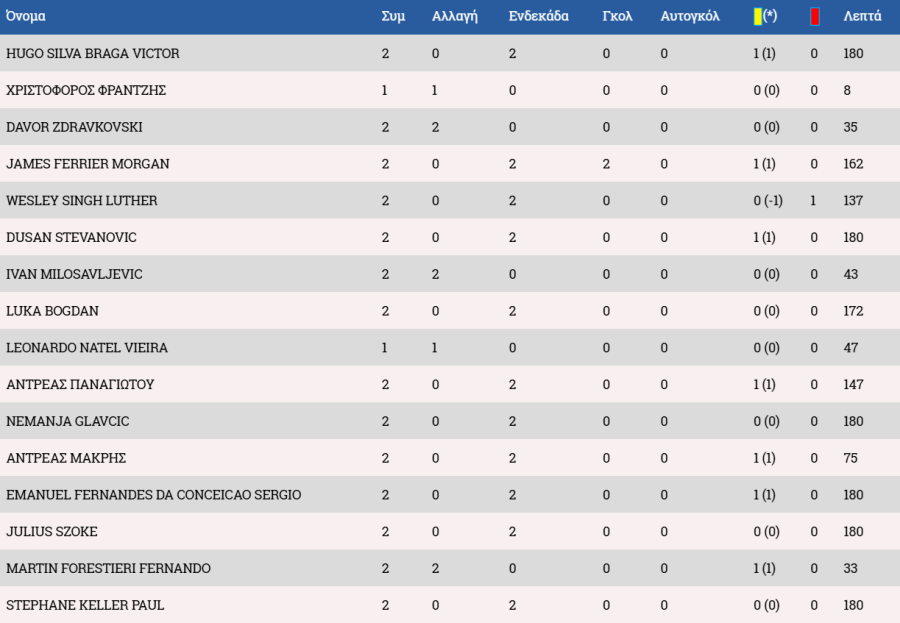Click the name ΑΝΤΡΕΑΣ ΜΑΚΡΗΣ
The image size is (900, 623).
point(66,458)
